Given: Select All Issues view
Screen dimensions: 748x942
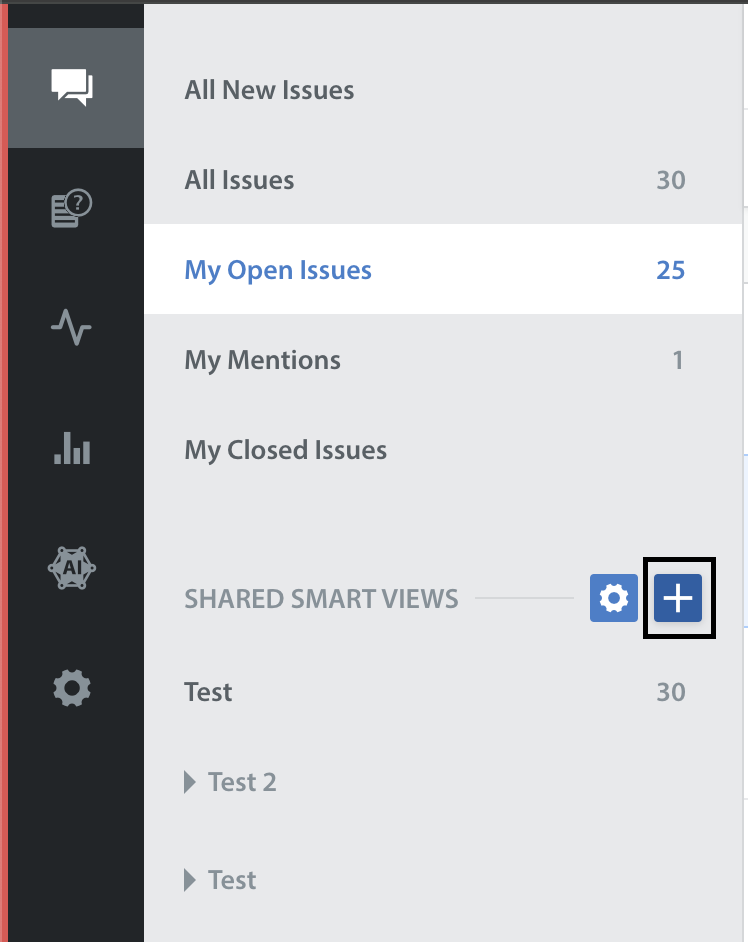Looking at the screenshot, I should point(239,180).
